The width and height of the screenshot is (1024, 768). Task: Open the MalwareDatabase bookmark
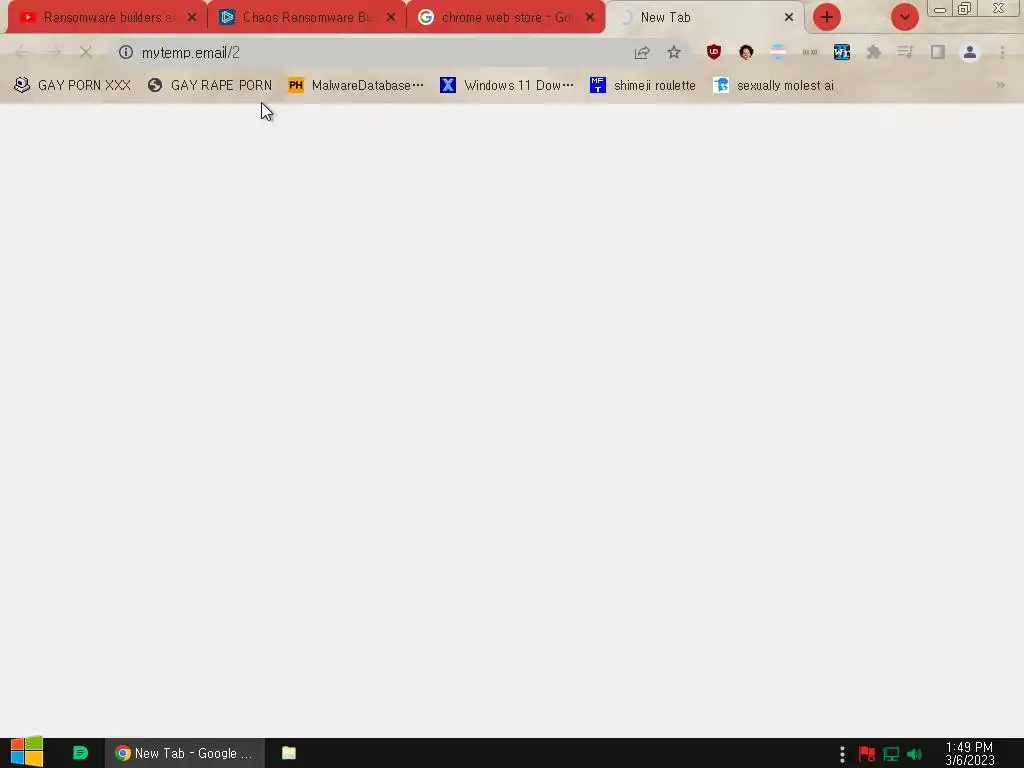[x=356, y=85]
